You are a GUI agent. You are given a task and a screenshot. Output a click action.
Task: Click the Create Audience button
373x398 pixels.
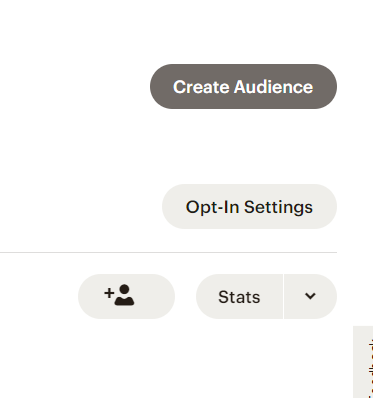coord(243,87)
